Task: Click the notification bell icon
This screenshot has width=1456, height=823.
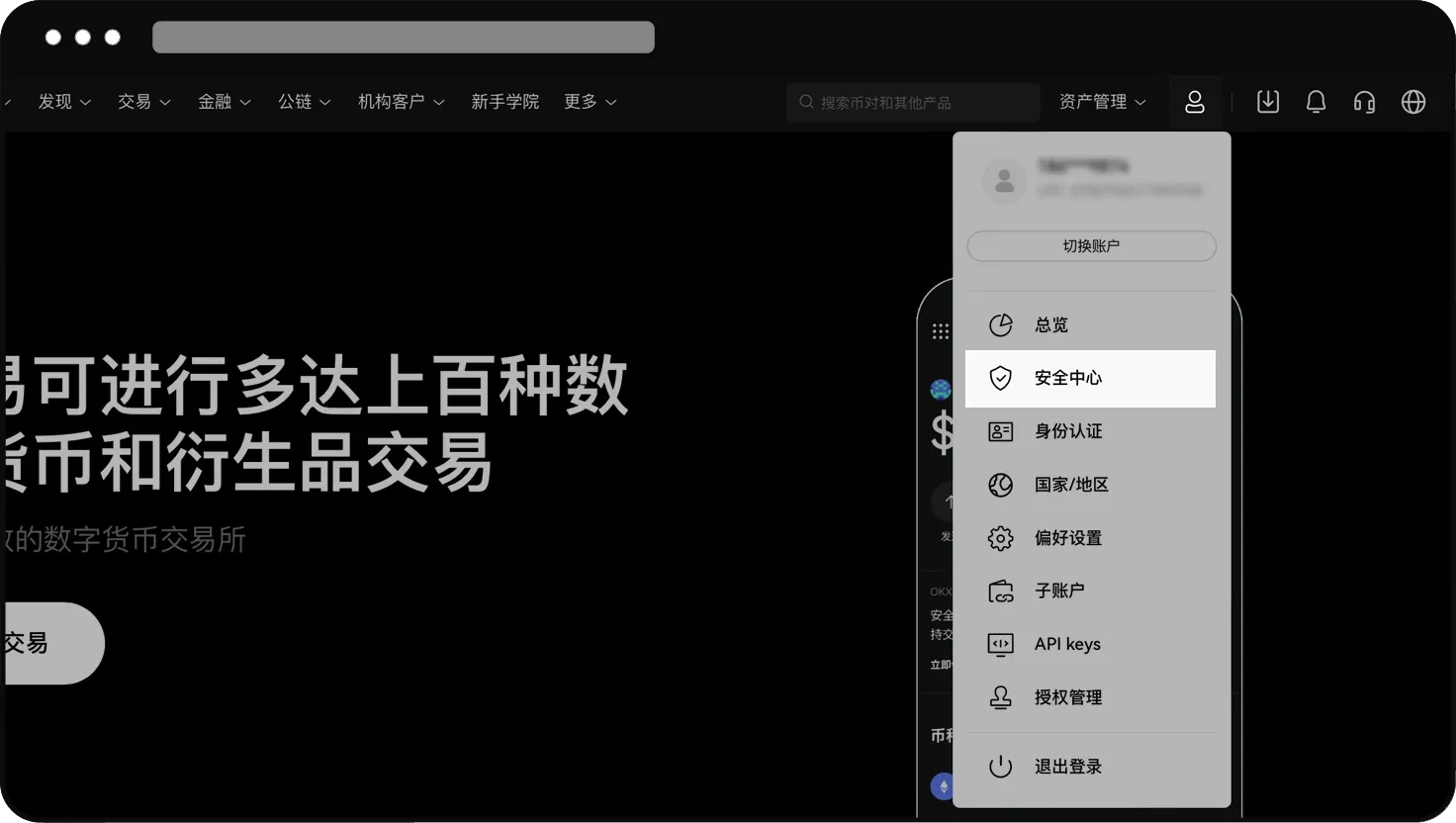Action: pos(1316,102)
